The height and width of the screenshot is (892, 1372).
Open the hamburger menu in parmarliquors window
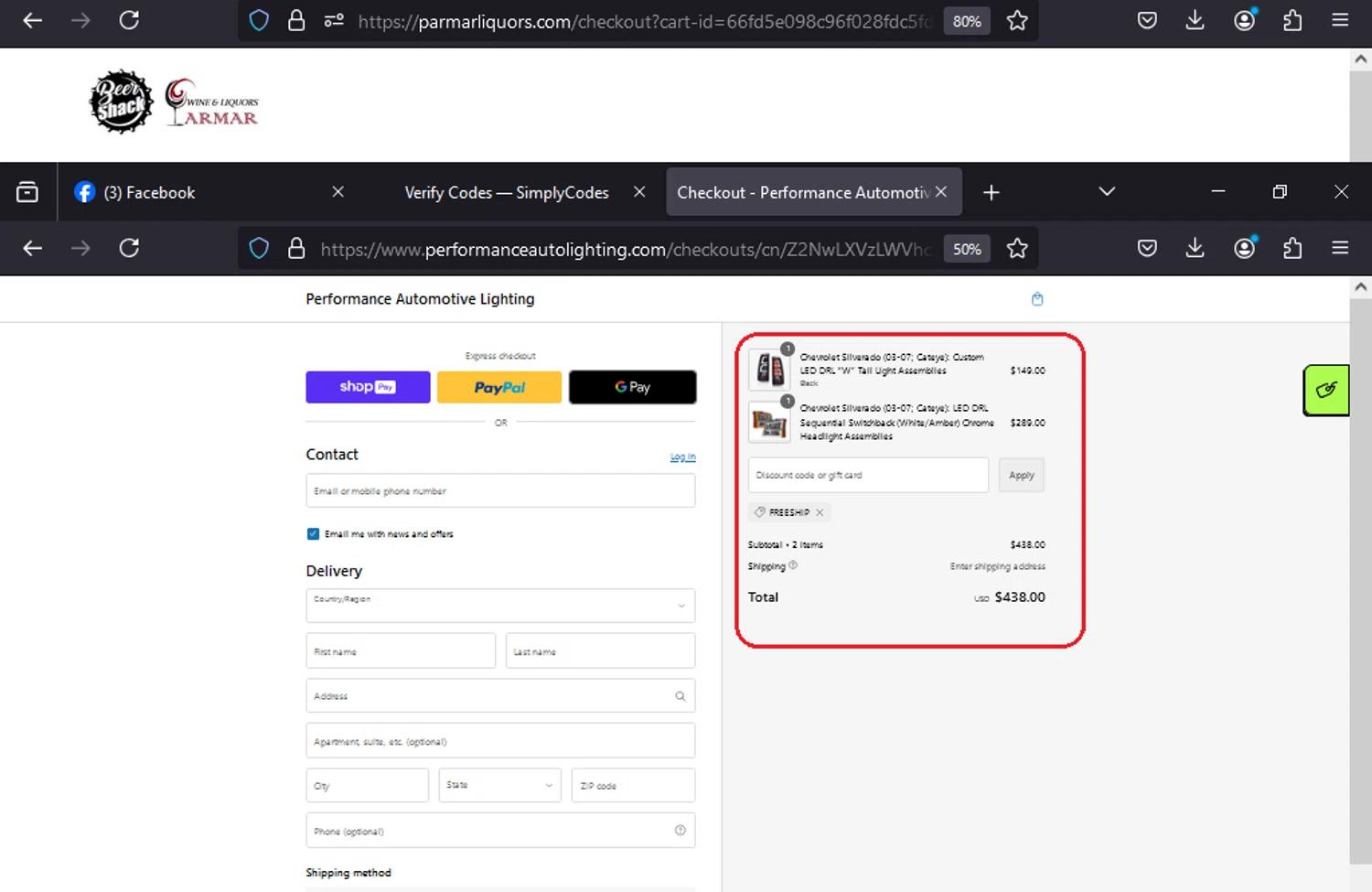click(x=1340, y=20)
